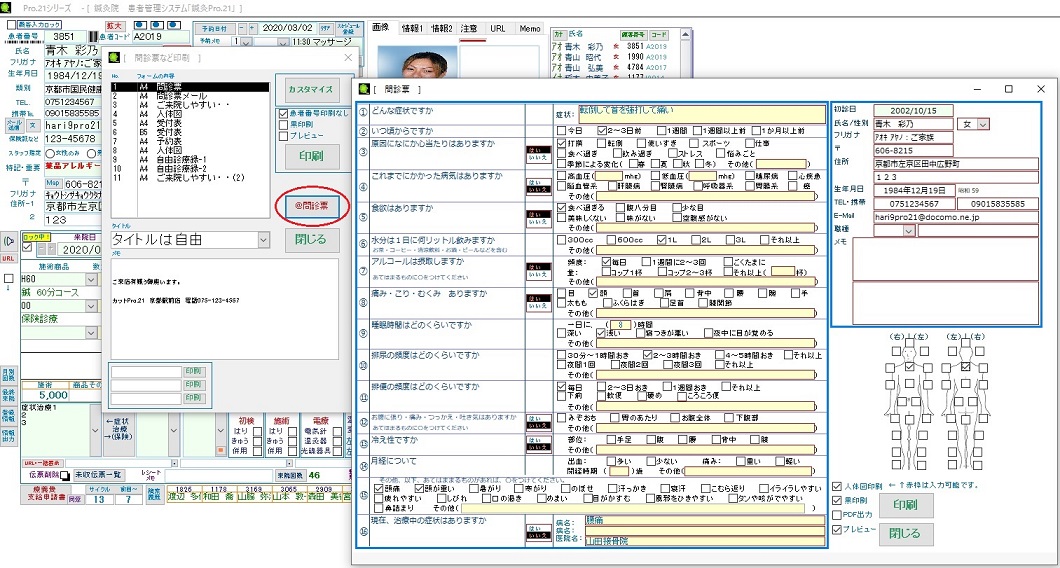Click the 伝票削除 delete slip icon

[x=65, y=475]
